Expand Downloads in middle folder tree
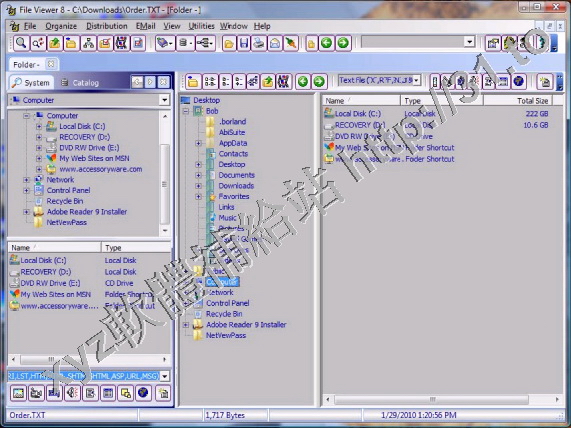The width and height of the screenshot is (571, 428). click(198, 186)
